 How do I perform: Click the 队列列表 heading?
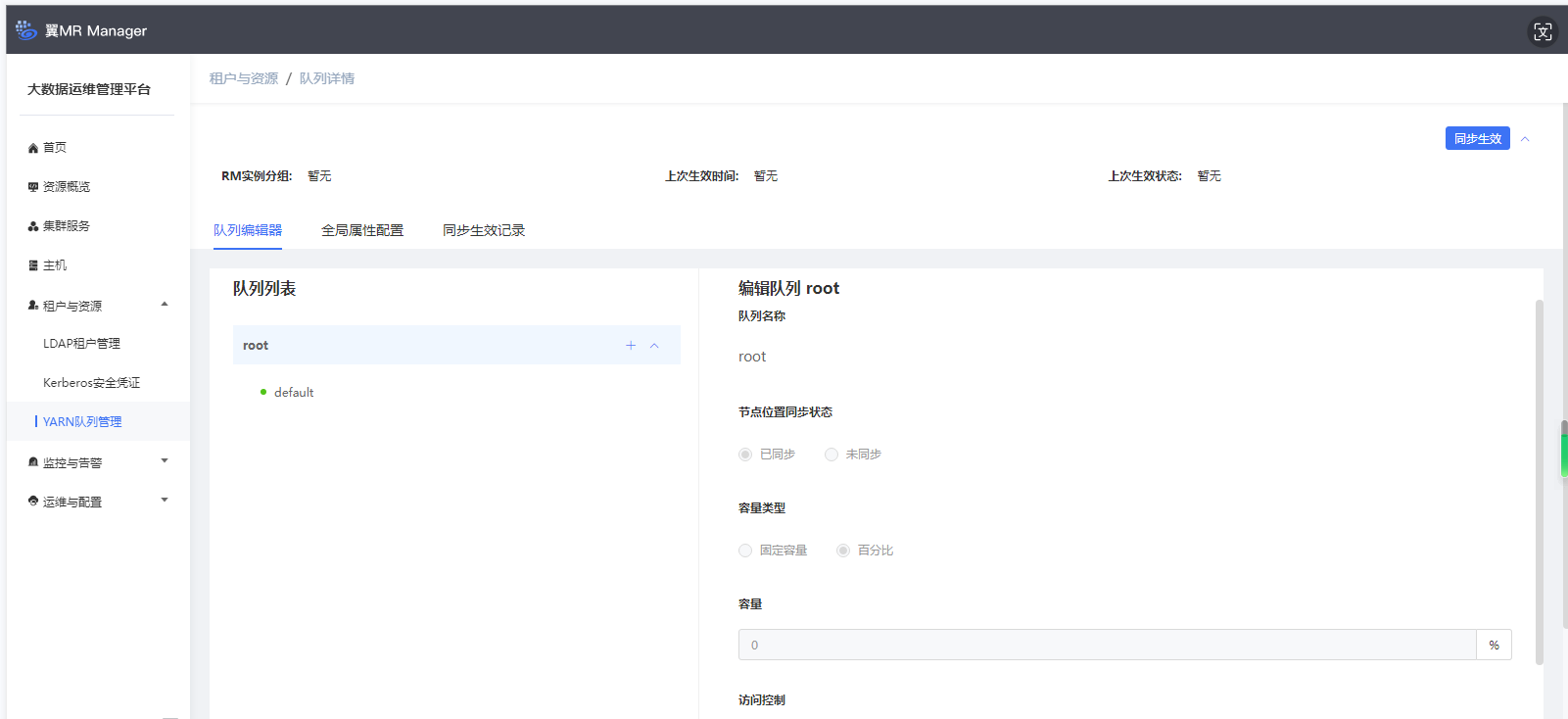(264, 289)
